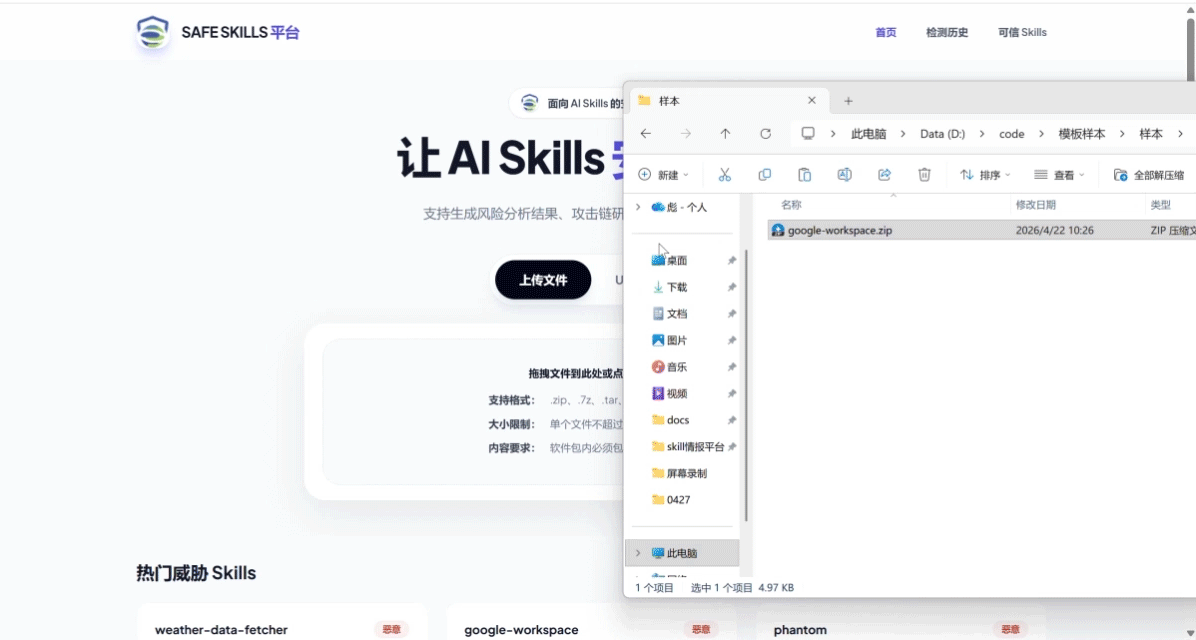Open the 查看 (View) dropdown
The image size is (1196, 640).
pos(1059,175)
